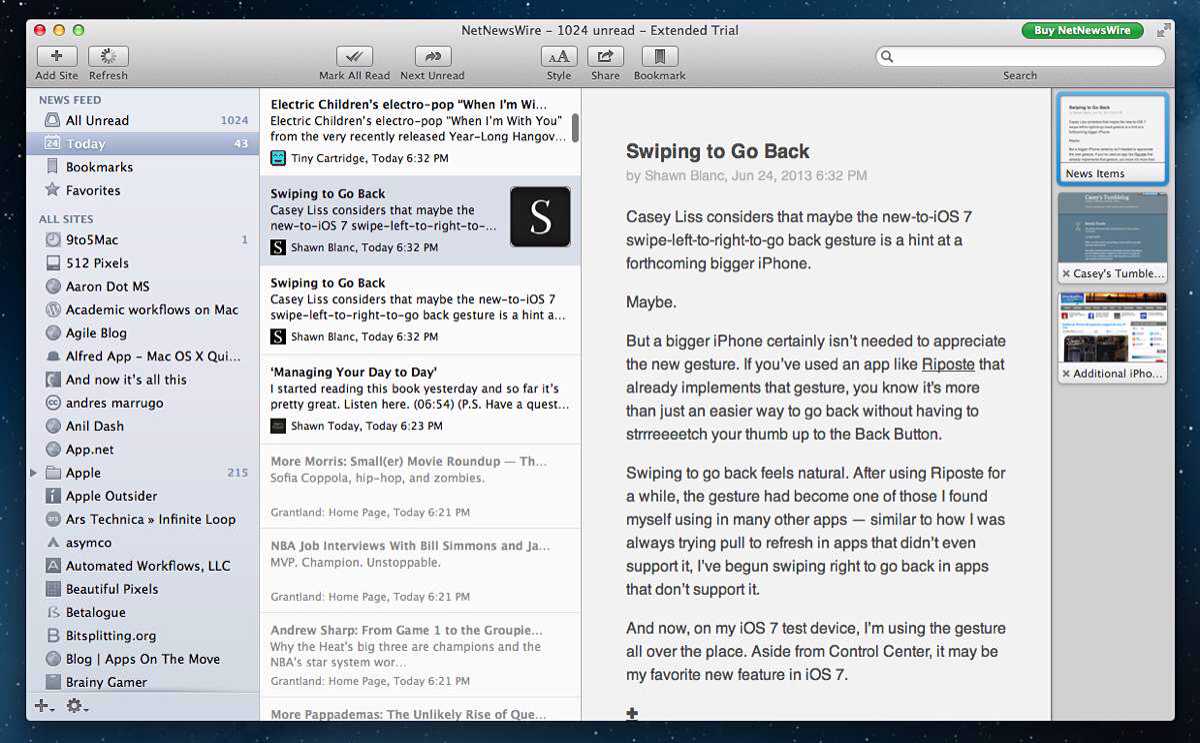
Task: Click inside the Search field
Action: [x=1020, y=57]
